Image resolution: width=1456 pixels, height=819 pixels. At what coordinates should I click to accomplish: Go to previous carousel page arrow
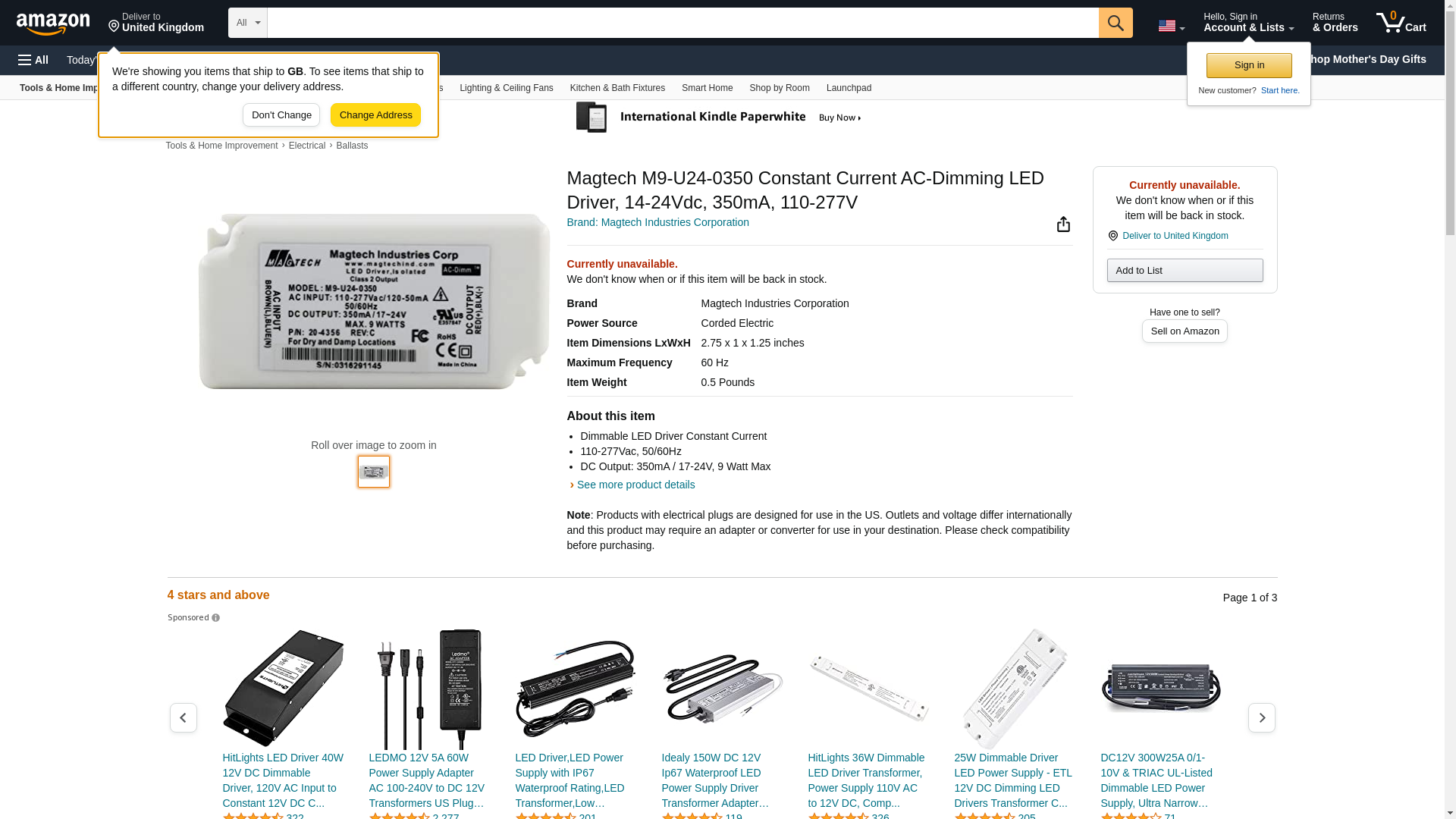(x=183, y=717)
